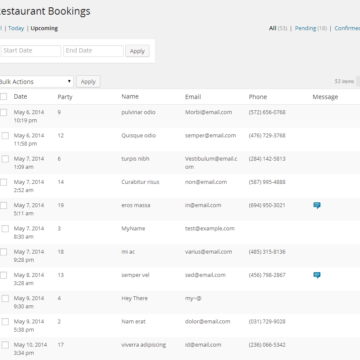The width and height of the screenshot is (360, 360).
Task: Select email semper@email.com
Action: (210, 136)
